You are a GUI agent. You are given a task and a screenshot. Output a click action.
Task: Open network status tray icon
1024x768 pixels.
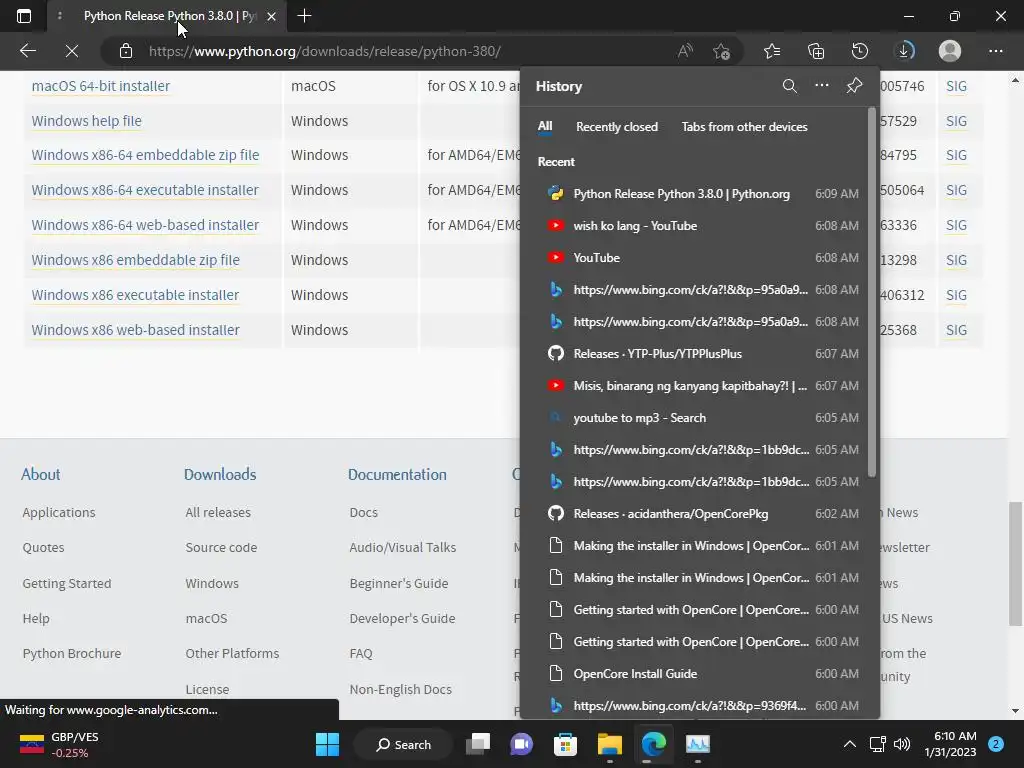tap(878, 744)
